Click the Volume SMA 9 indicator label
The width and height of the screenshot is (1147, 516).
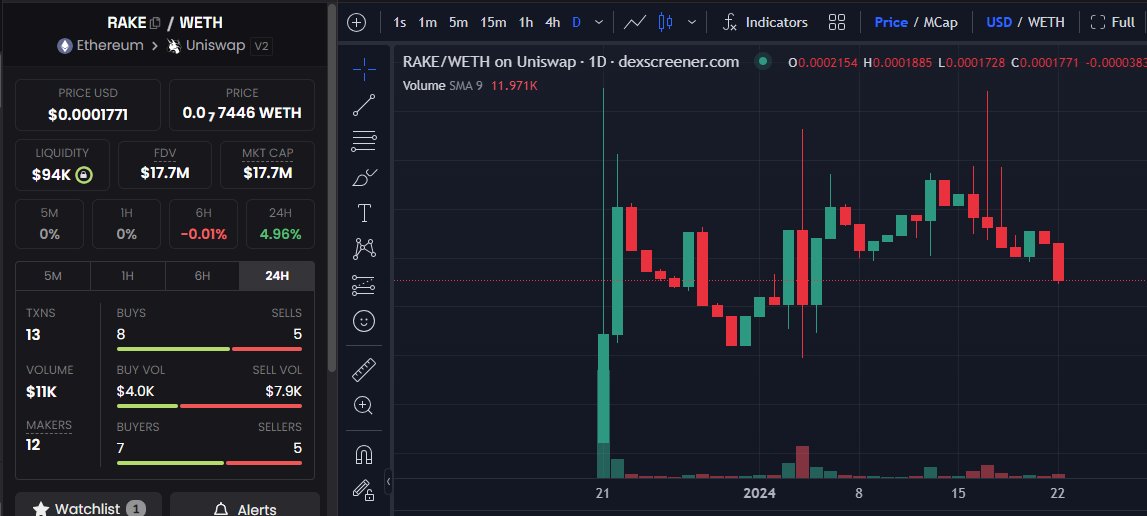443,85
